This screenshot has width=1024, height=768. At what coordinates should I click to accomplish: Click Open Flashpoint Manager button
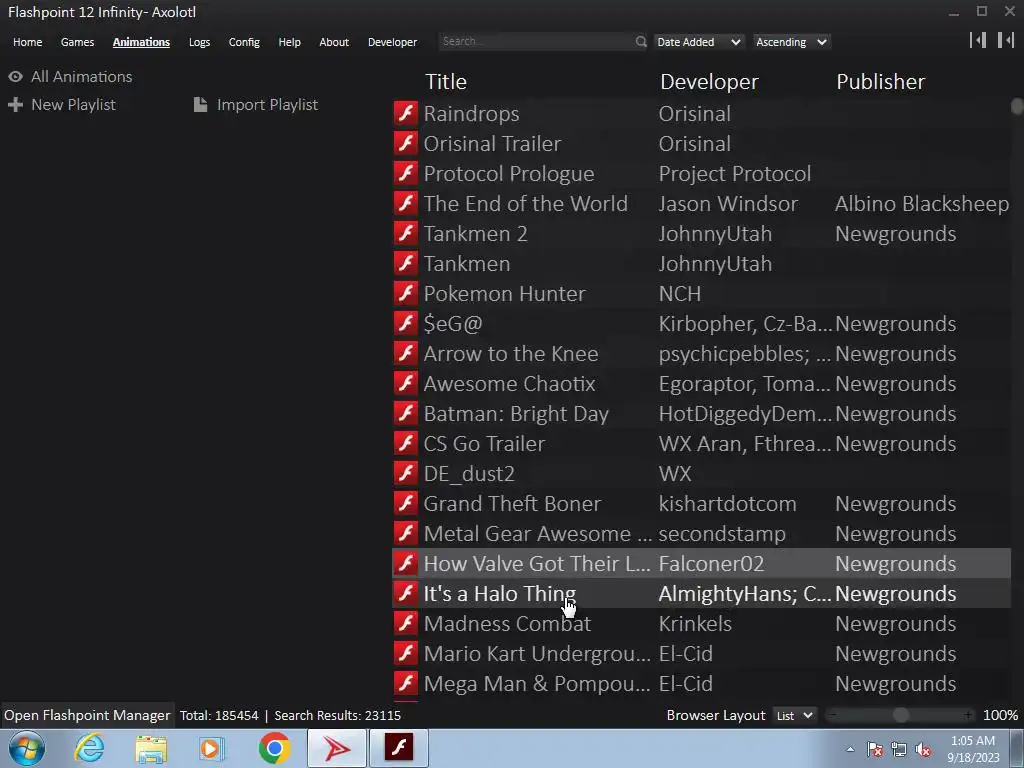click(x=87, y=716)
